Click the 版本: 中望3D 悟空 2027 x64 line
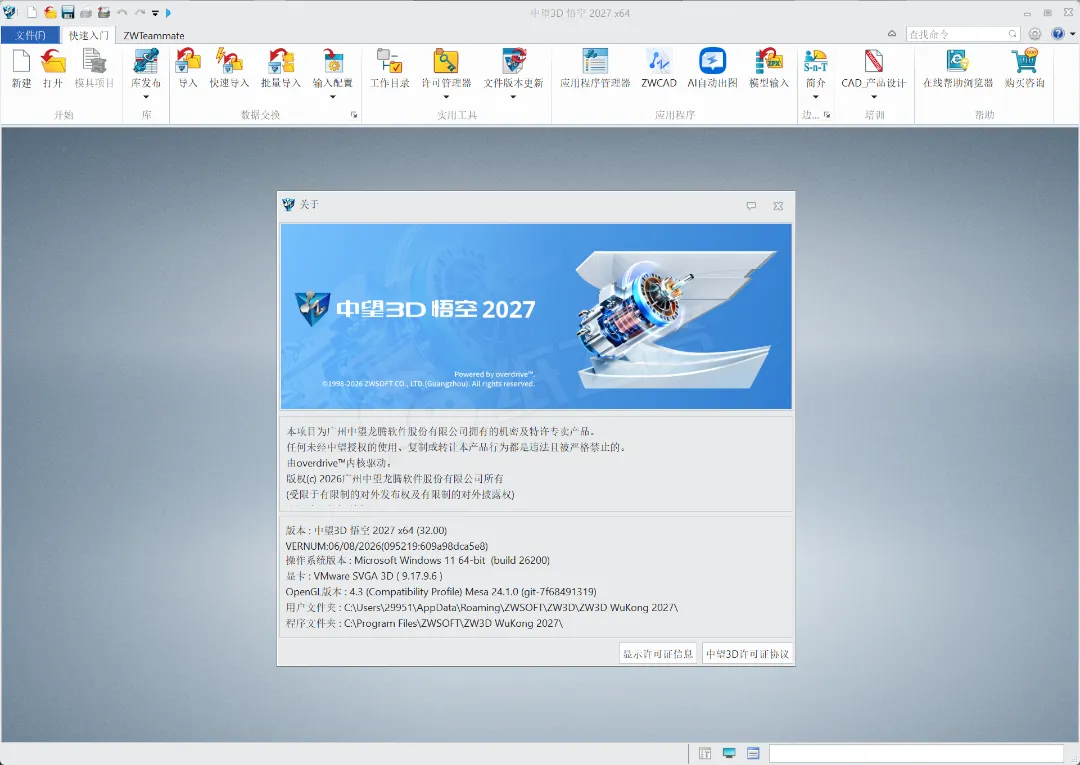Image resolution: width=1080 pixels, height=765 pixels. (366, 530)
